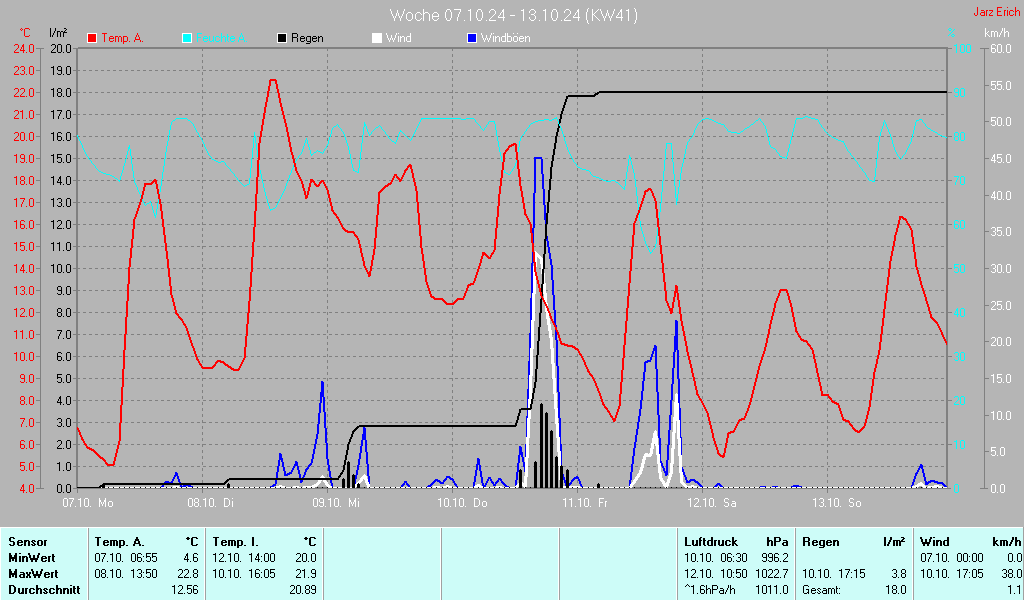Select the 09.10. Mi date marker
Image resolution: width=1024 pixels, height=600 pixels.
[336, 502]
